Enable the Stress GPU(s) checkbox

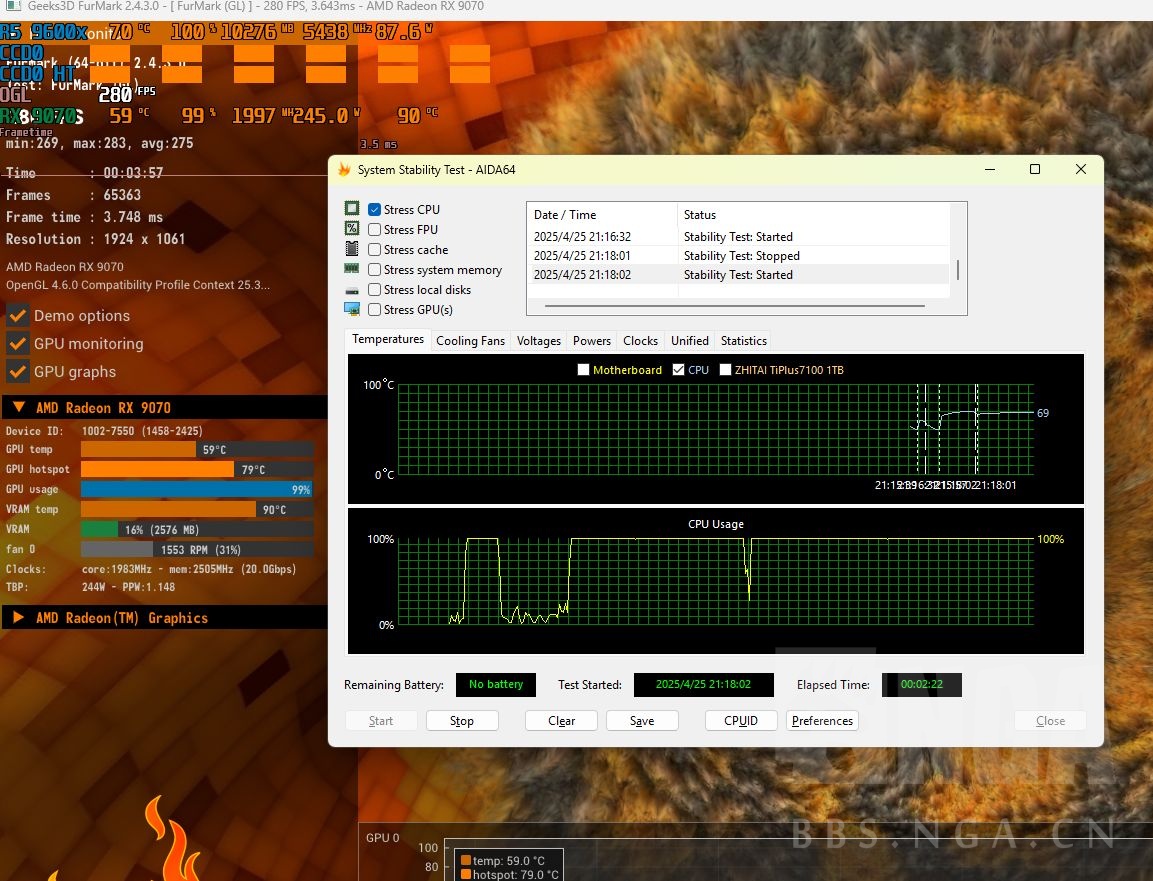click(373, 309)
